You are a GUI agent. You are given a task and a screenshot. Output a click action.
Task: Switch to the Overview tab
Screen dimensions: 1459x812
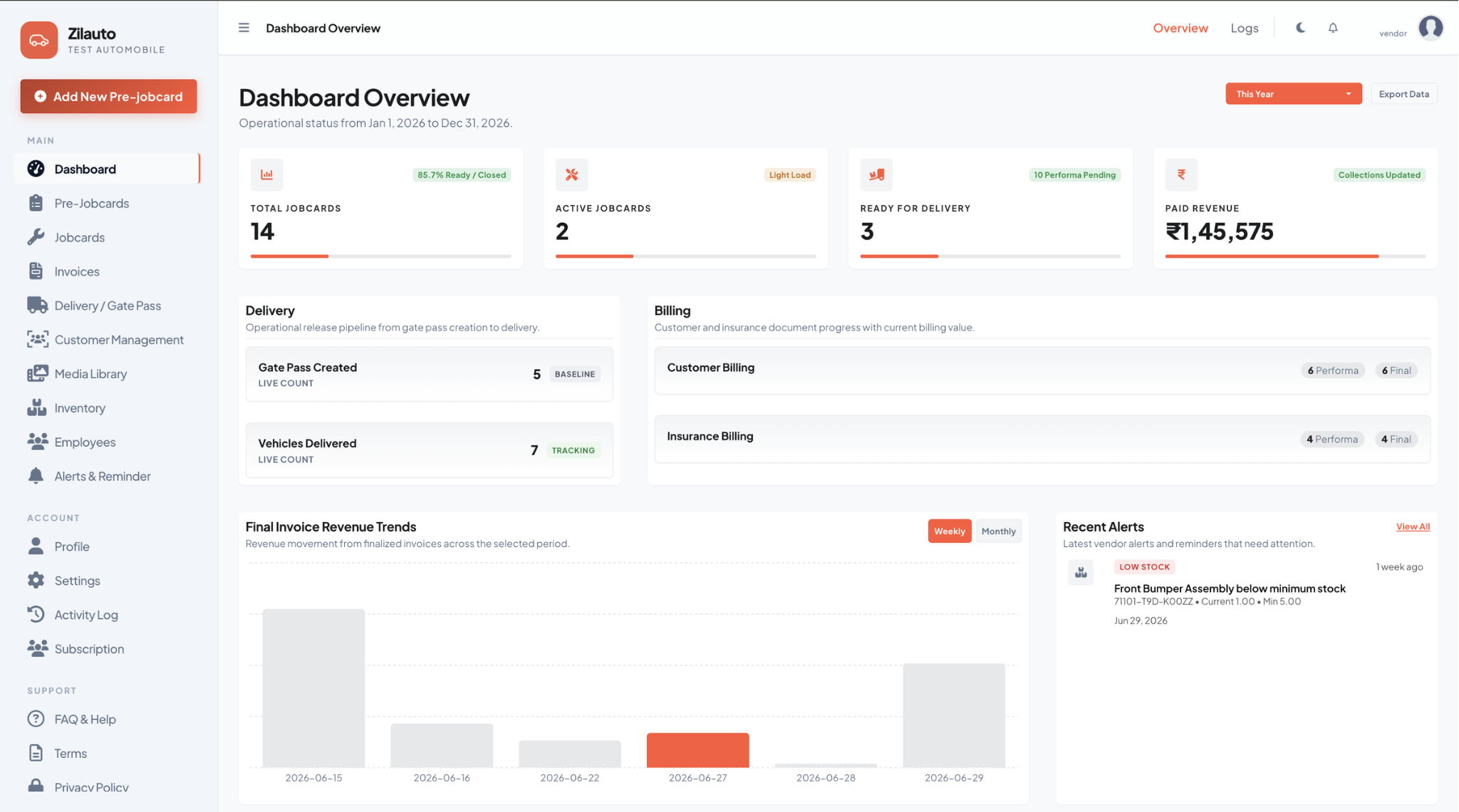pyautogui.click(x=1180, y=28)
